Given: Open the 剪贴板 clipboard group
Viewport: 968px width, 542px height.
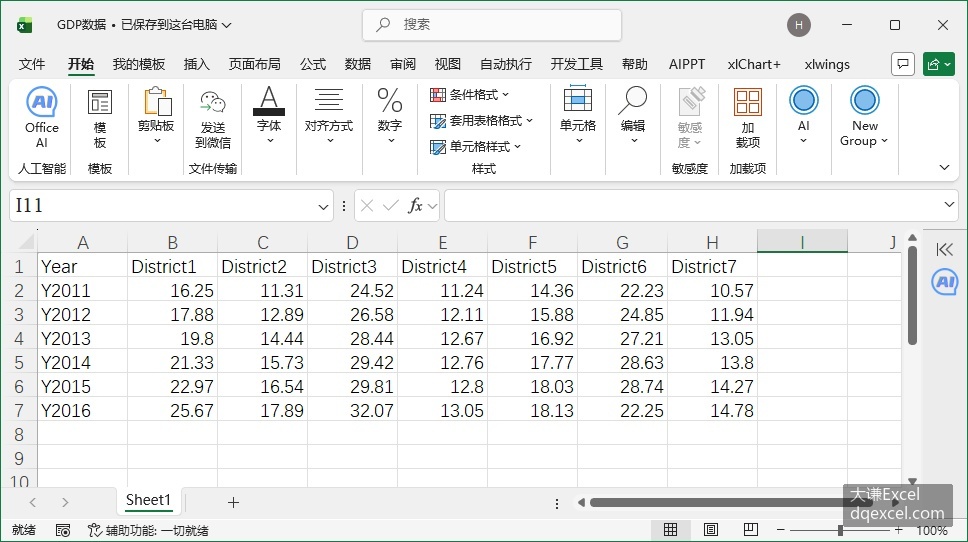Looking at the screenshot, I should tap(156, 116).
